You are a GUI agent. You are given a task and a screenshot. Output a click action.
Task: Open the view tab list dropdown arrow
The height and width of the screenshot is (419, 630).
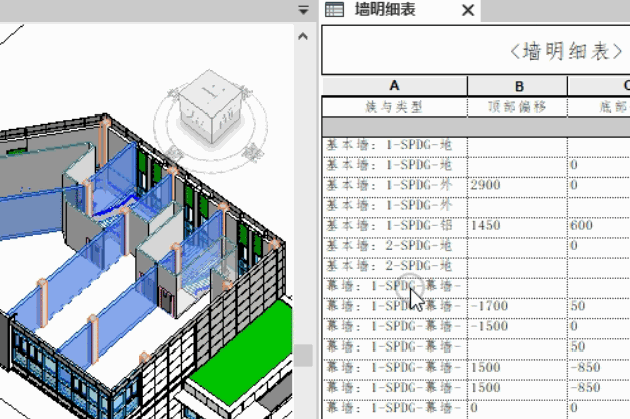(303, 10)
